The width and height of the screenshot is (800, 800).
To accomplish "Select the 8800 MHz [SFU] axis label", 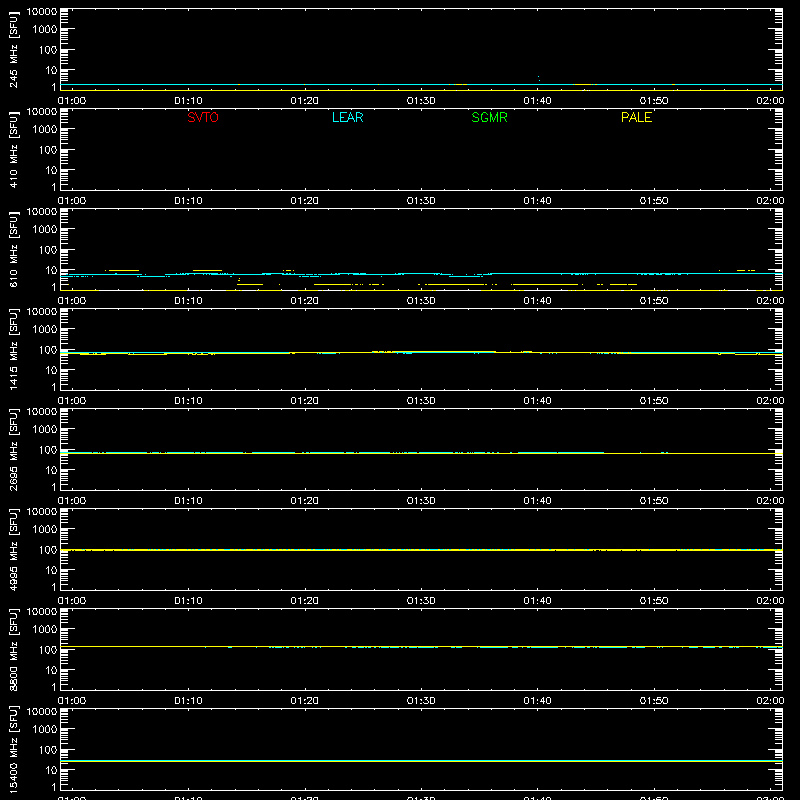I will tap(14, 650).
